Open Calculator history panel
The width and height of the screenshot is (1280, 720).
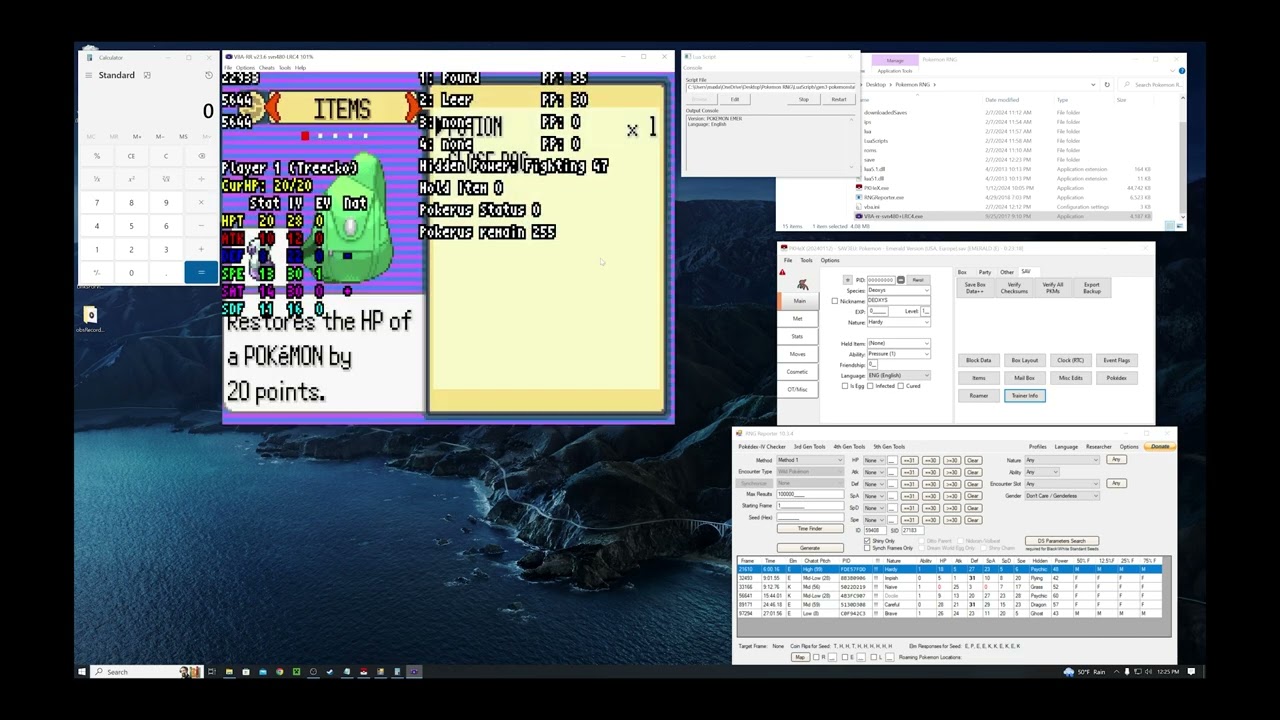[x=208, y=75]
